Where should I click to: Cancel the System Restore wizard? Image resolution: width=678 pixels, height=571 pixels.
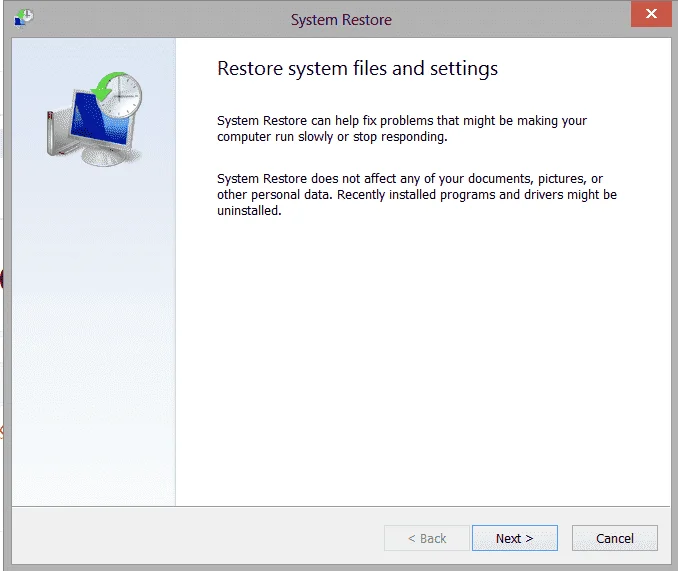[x=614, y=538]
